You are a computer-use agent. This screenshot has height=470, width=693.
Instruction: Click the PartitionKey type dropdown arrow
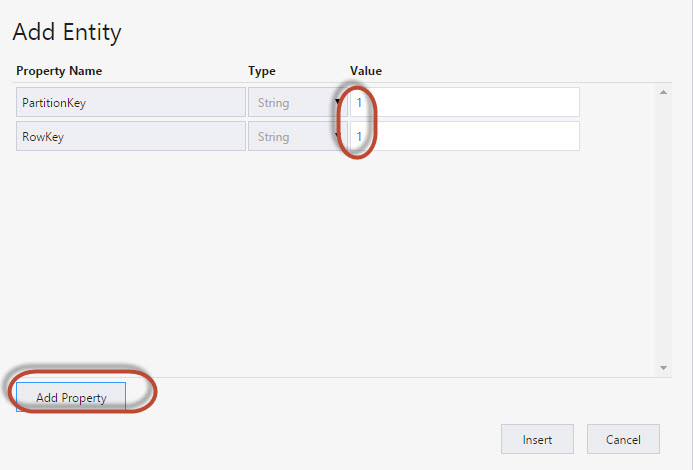tap(338, 102)
